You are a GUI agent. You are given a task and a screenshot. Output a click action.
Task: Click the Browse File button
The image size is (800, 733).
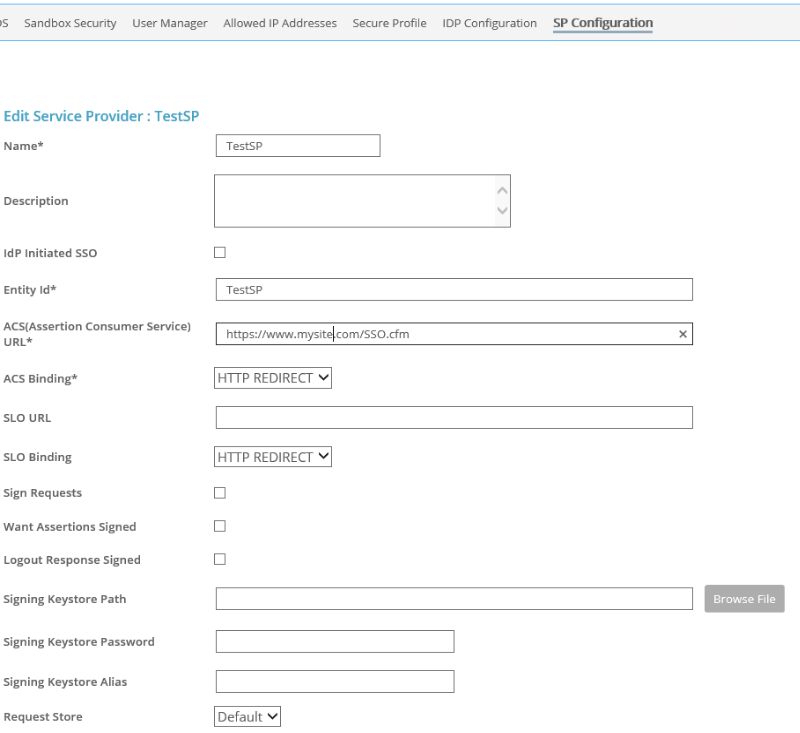744,599
